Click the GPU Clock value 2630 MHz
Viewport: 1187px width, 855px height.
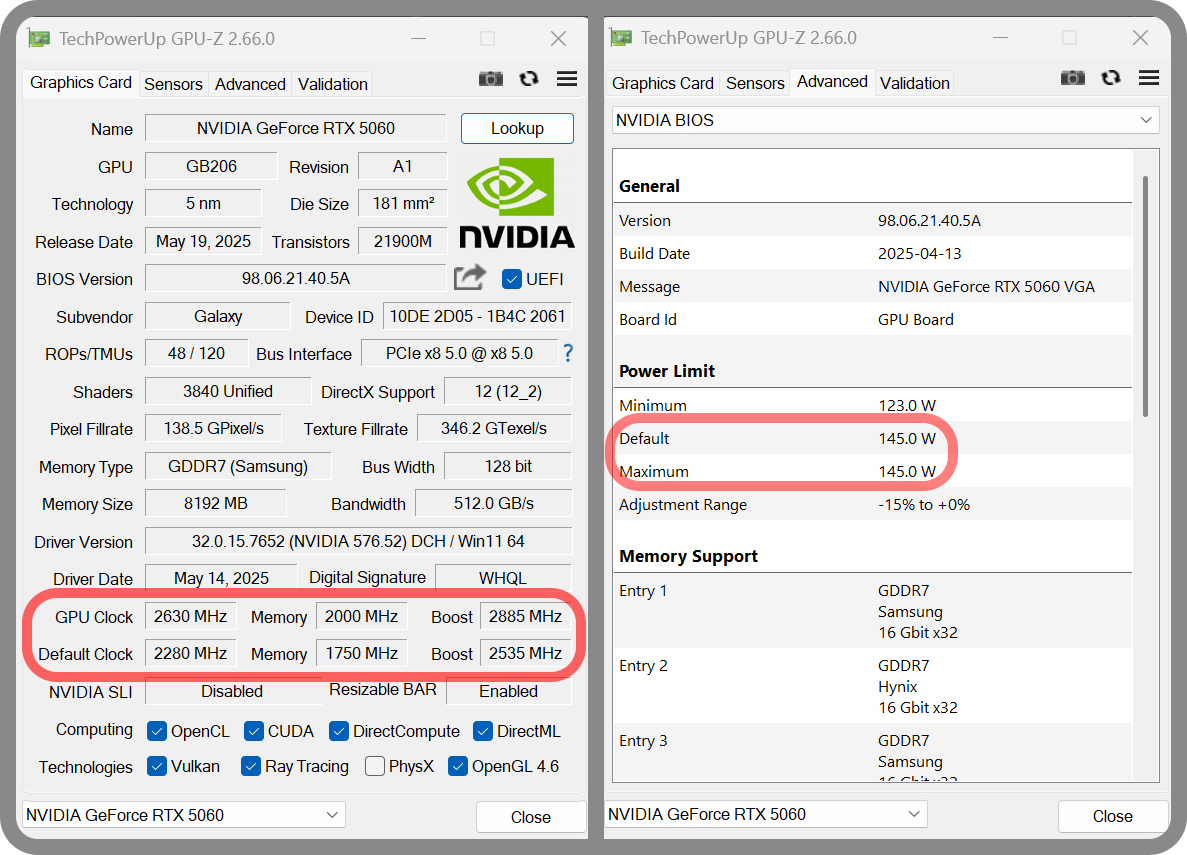(191, 616)
